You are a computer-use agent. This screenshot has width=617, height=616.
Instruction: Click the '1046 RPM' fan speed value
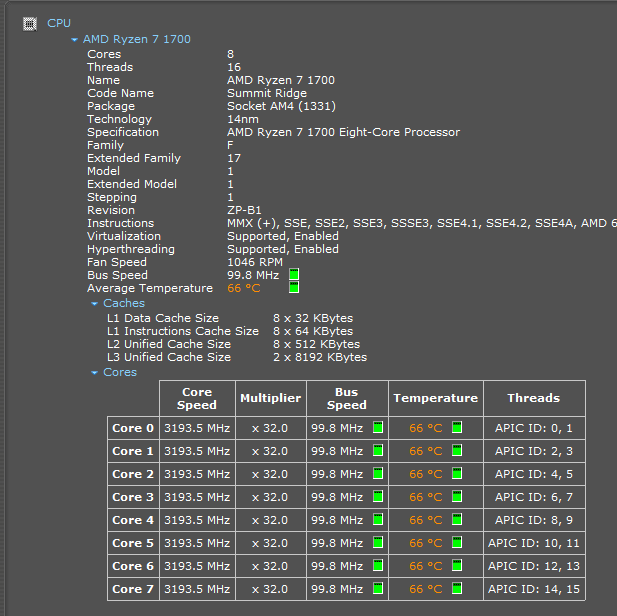pos(255,262)
